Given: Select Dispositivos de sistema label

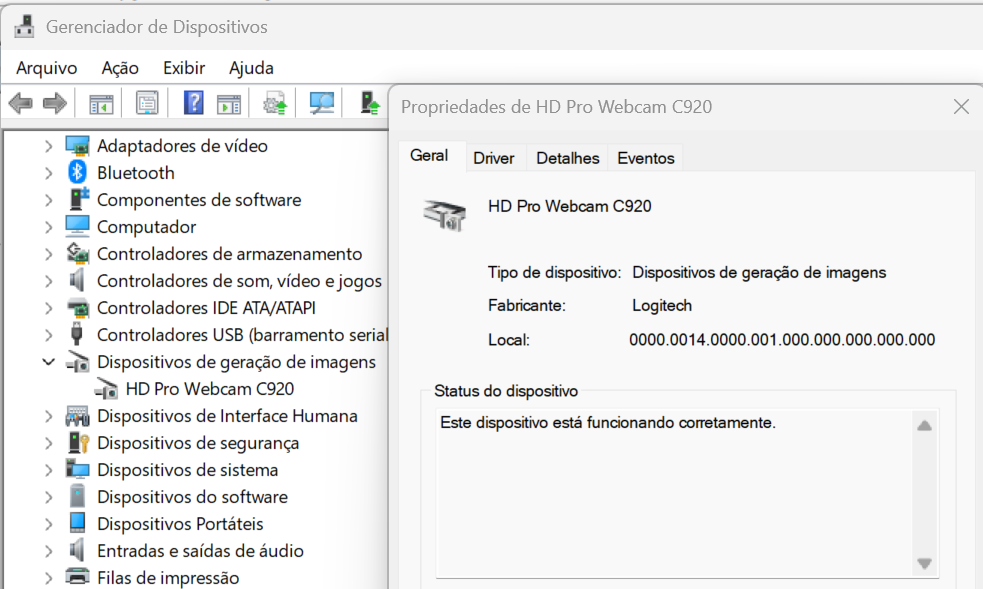Looking at the screenshot, I should [x=187, y=470].
